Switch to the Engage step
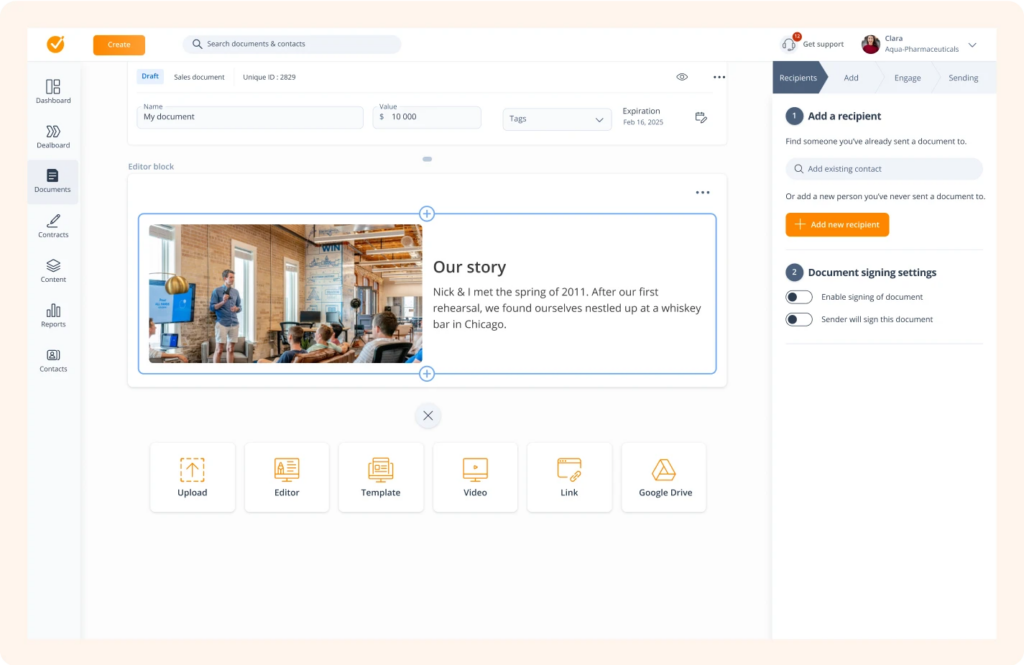 click(906, 77)
